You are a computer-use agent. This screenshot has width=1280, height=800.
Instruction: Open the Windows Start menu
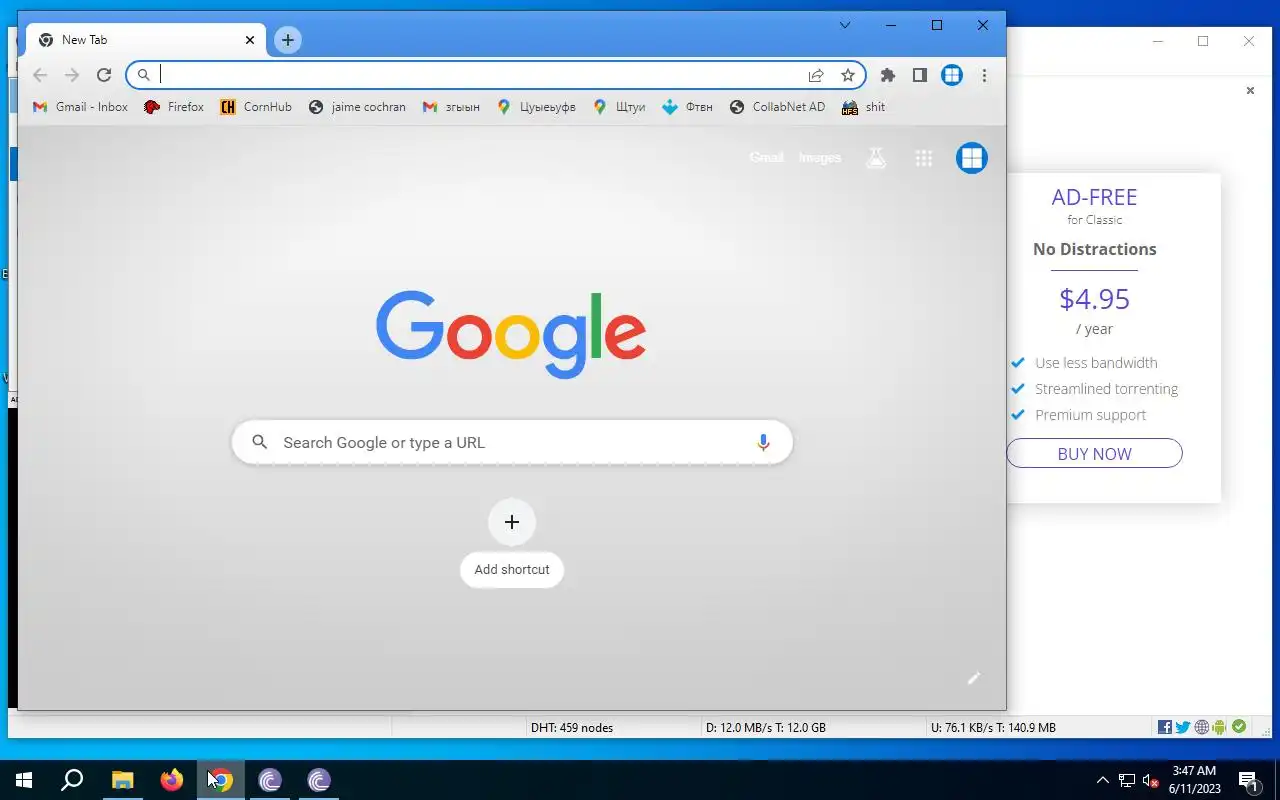click(x=24, y=780)
